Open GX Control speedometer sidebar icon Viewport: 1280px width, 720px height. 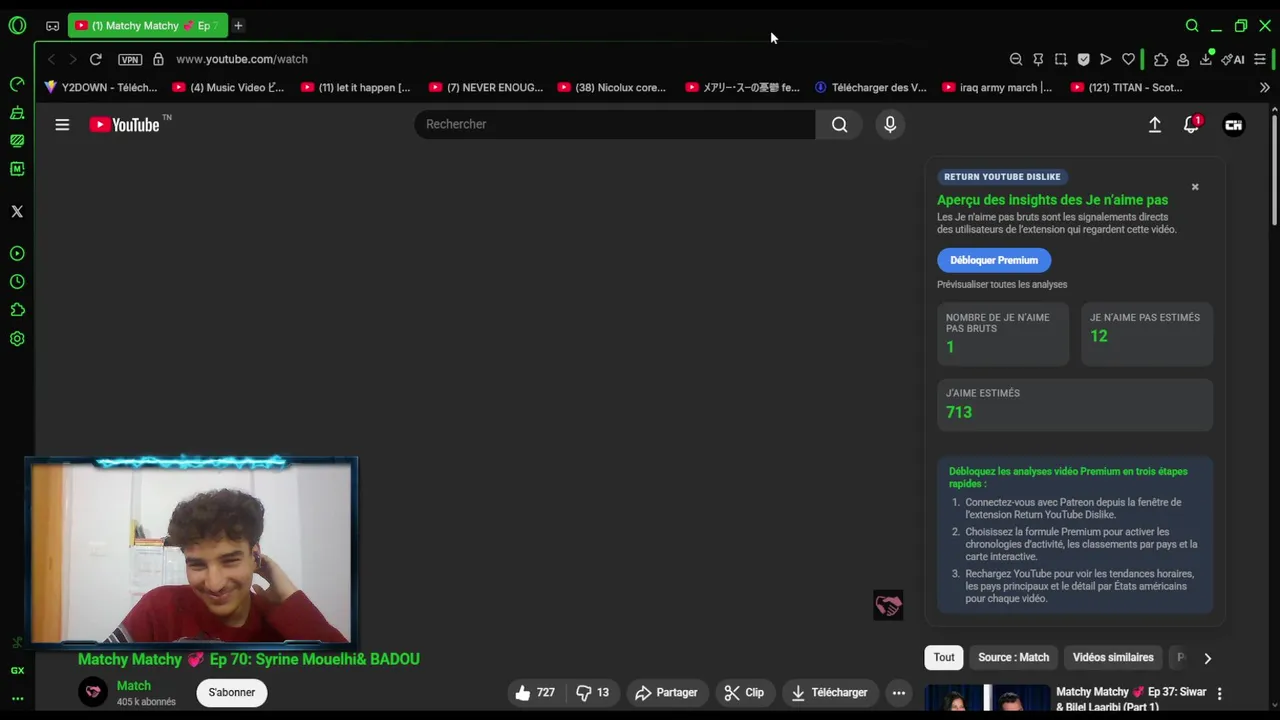click(x=17, y=84)
